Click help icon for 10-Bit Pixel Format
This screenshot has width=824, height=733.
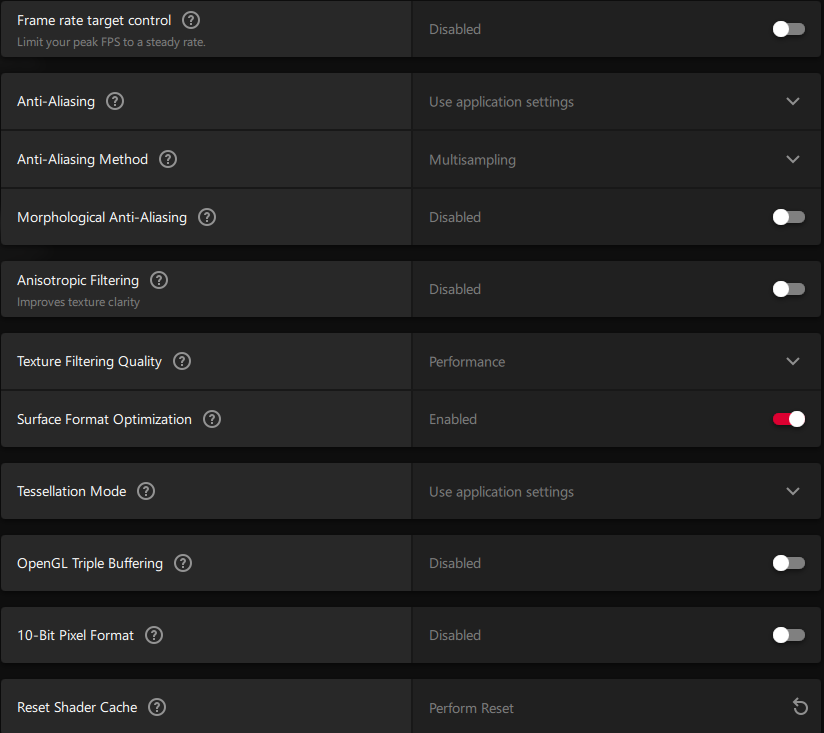tap(154, 635)
